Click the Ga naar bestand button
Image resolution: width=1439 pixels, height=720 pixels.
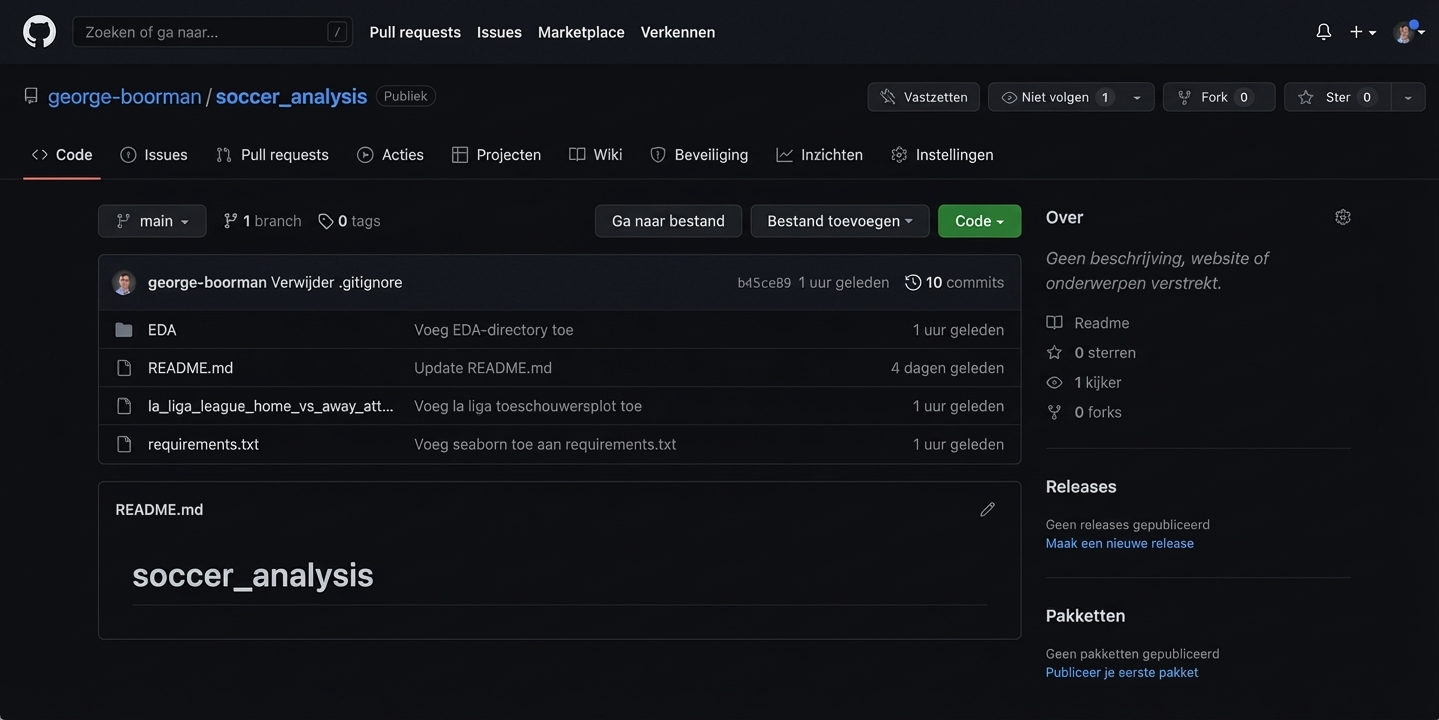pyautogui.click(x=668, y=221)
